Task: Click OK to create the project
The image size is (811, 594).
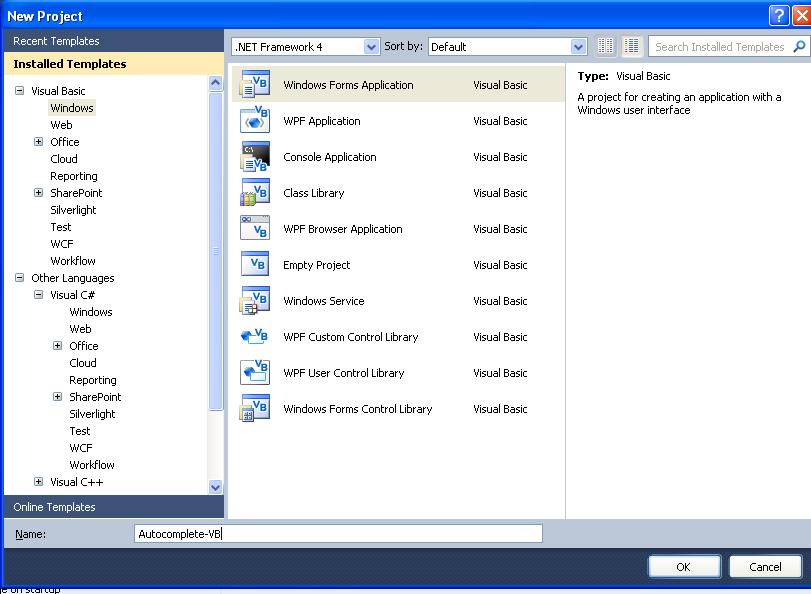Action: point(684,567)
